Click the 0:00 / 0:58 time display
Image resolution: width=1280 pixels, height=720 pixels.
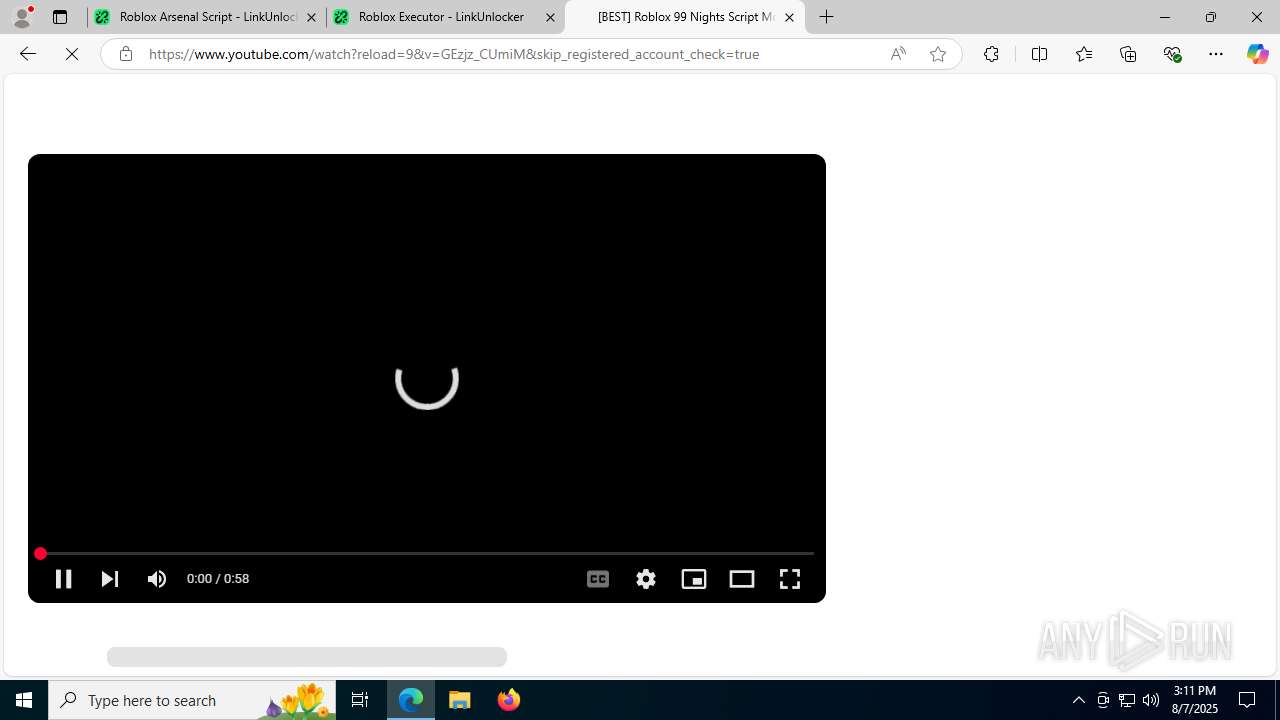[x=218, y=579]
